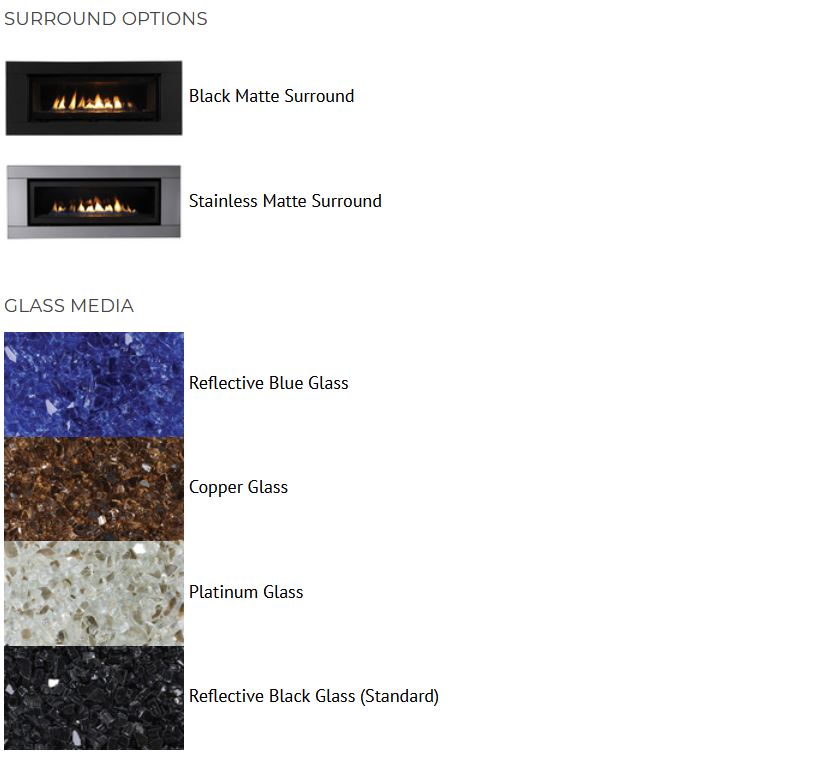
Task: Click the word (Standard) in black glass label
Action: point(400,696)
